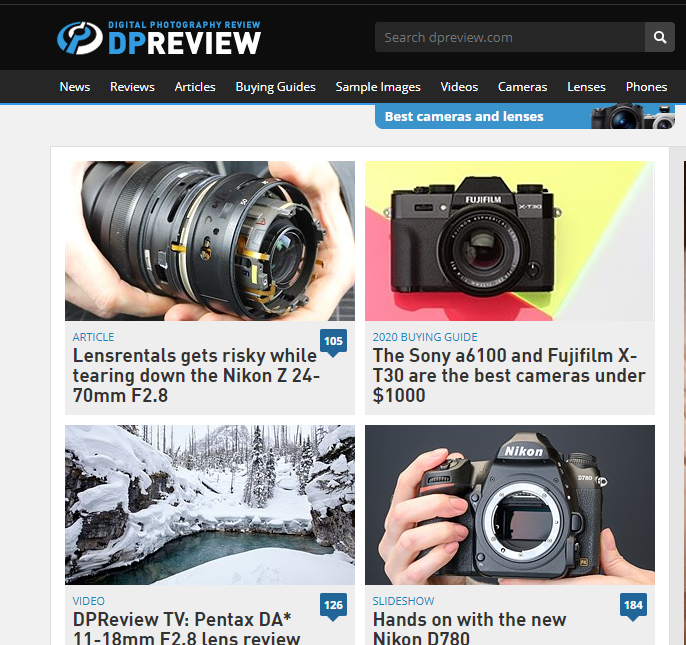Click the Best cameras and lenses banner

525,116
